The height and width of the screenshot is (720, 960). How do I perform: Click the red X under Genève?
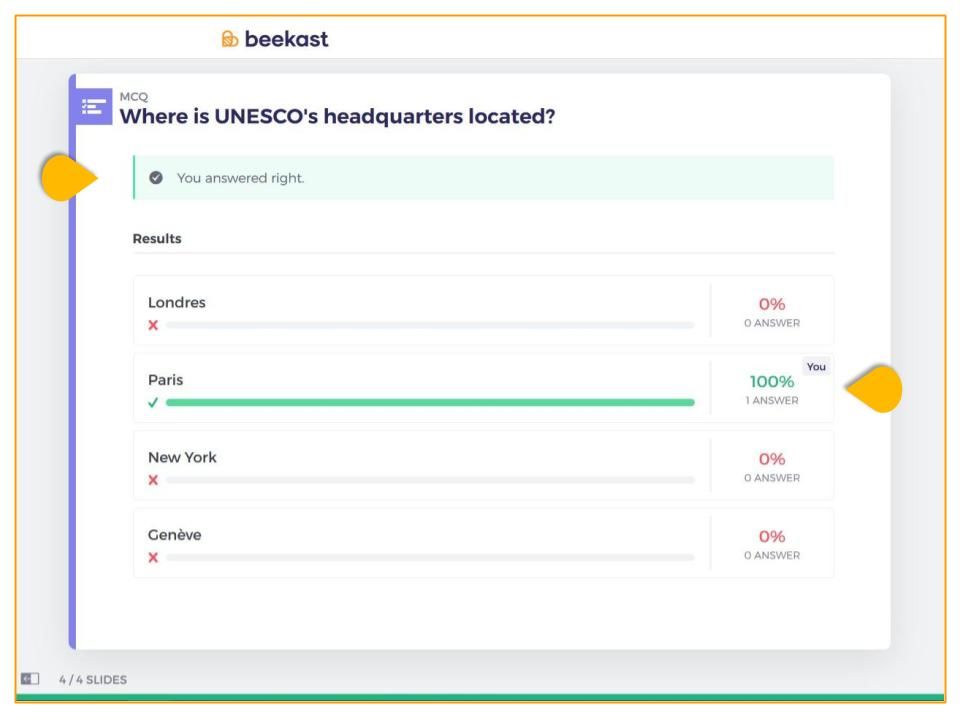point(153,557)
